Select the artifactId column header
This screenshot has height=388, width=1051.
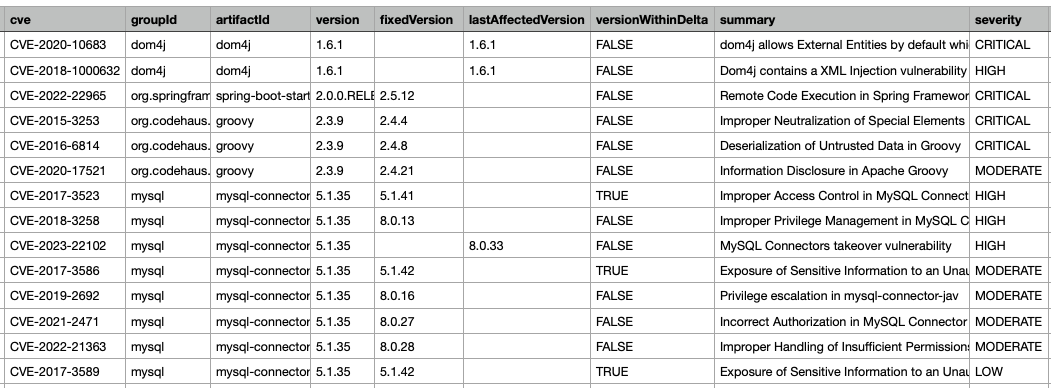(x=260, y=20)
